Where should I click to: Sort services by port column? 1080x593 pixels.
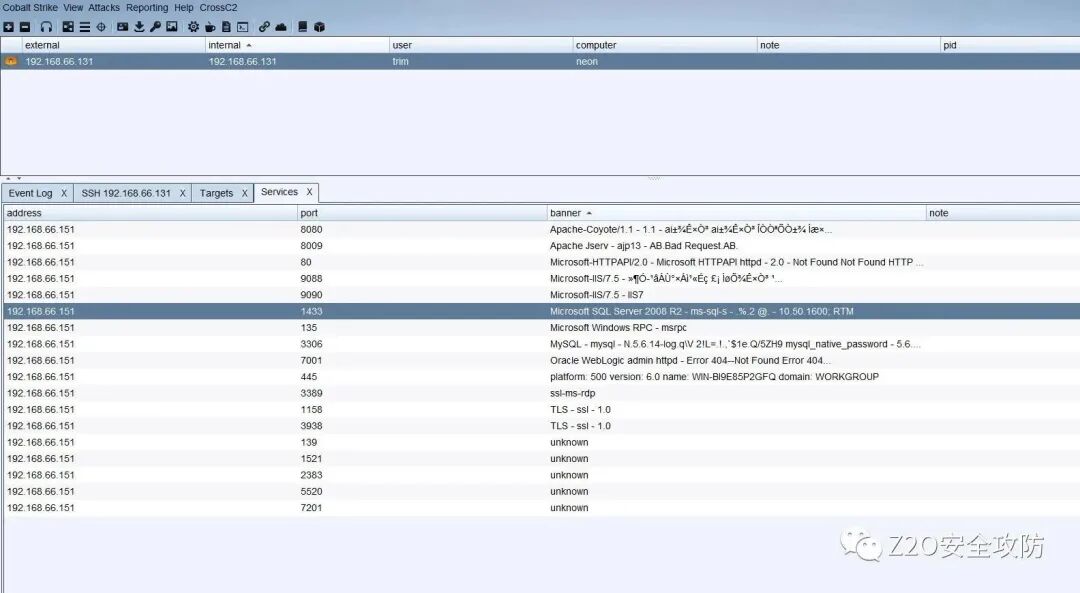coord(423,213)
